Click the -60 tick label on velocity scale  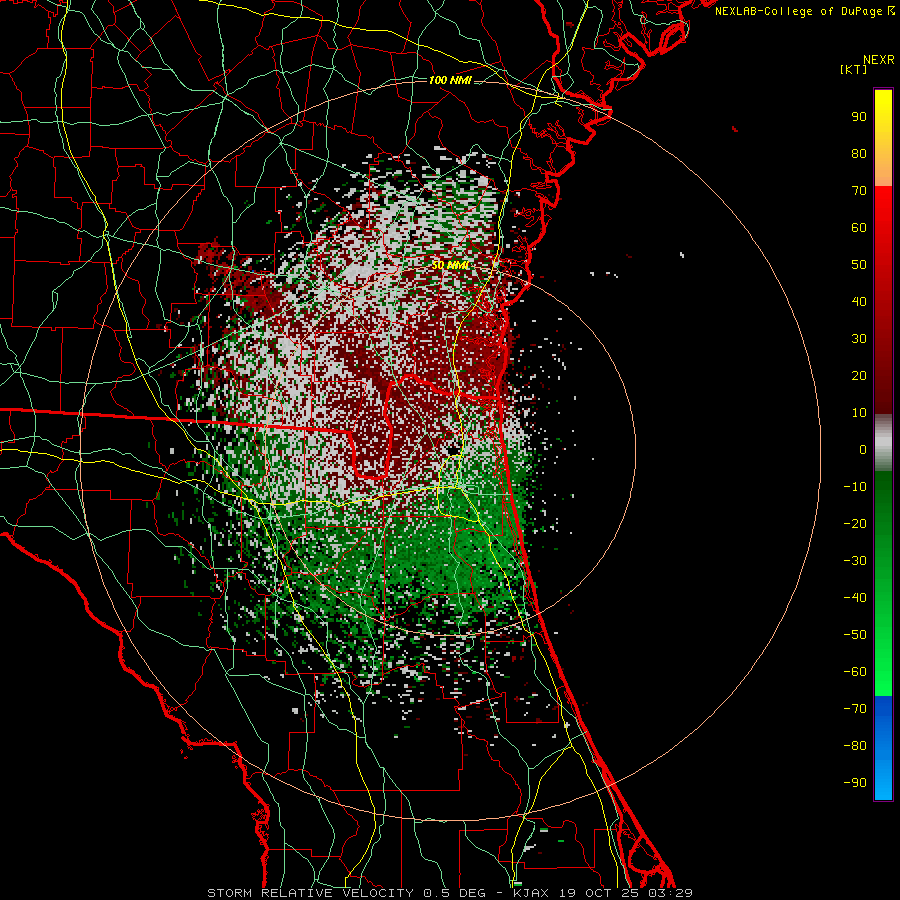pyautogui.click(x=855, y=672)
